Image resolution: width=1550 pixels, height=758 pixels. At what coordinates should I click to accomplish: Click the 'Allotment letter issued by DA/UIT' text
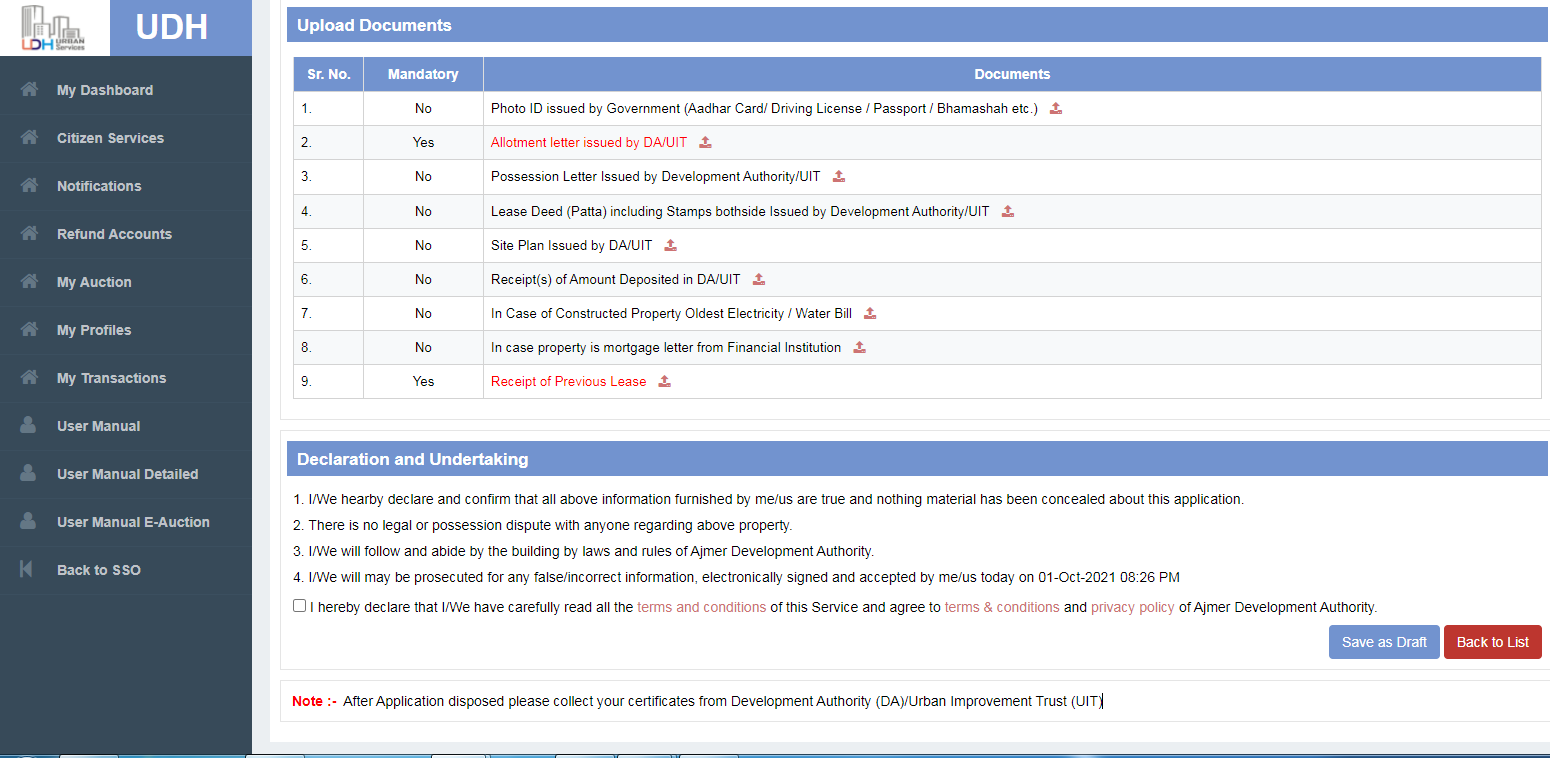[589, 142]
